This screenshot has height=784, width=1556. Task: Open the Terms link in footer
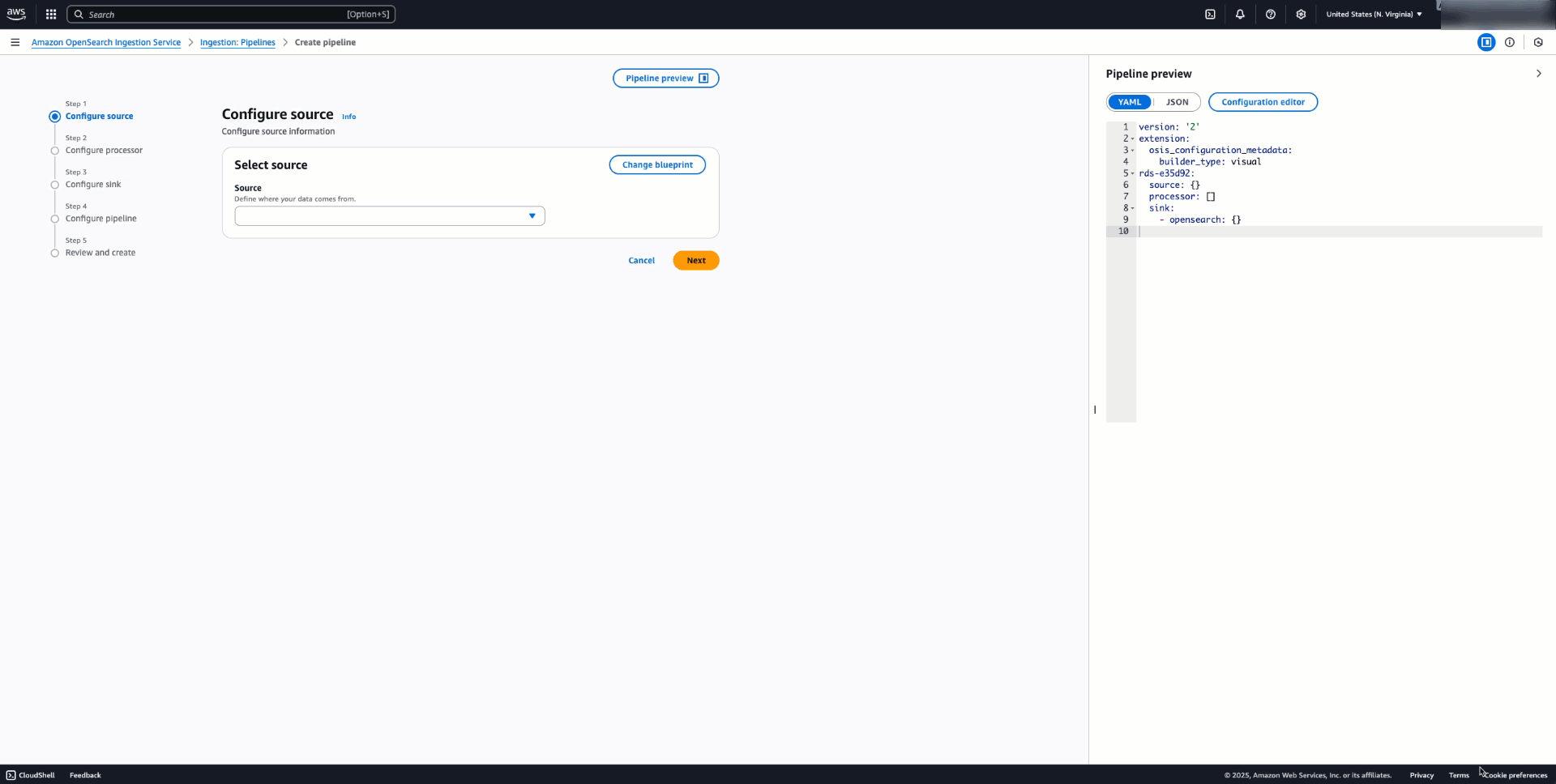pyautogui.click(x=1459, y=775)
